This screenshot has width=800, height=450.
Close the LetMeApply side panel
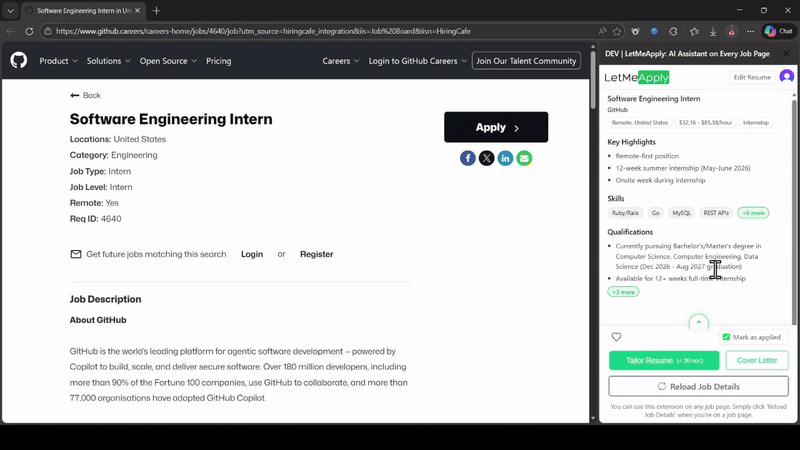pyautogui.click(x=786, y=54)
